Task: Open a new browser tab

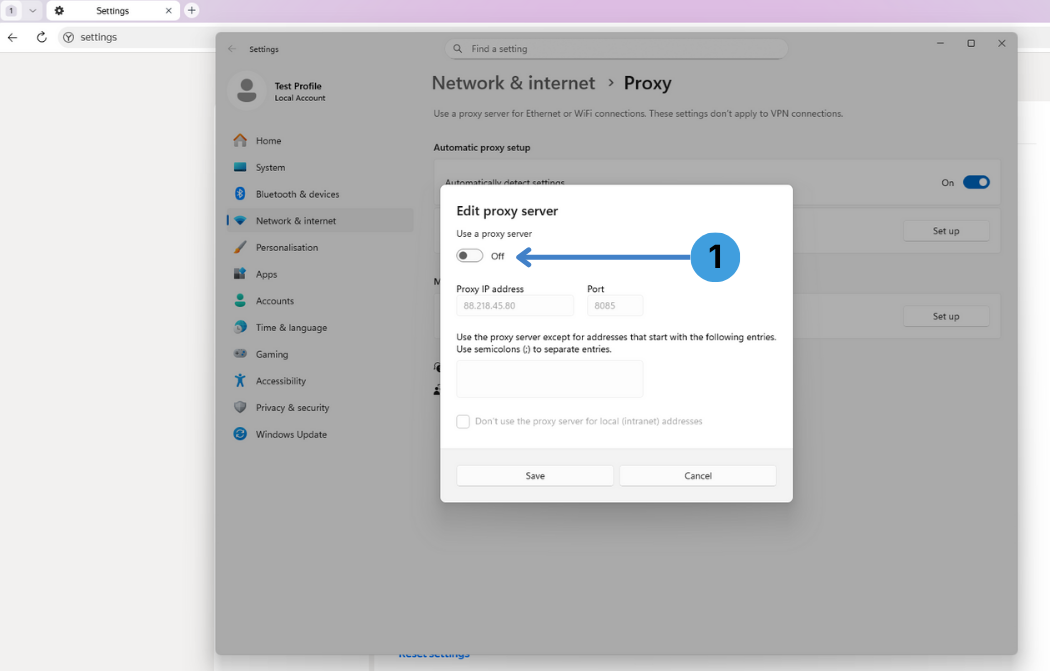Action: tap(192, 10)
